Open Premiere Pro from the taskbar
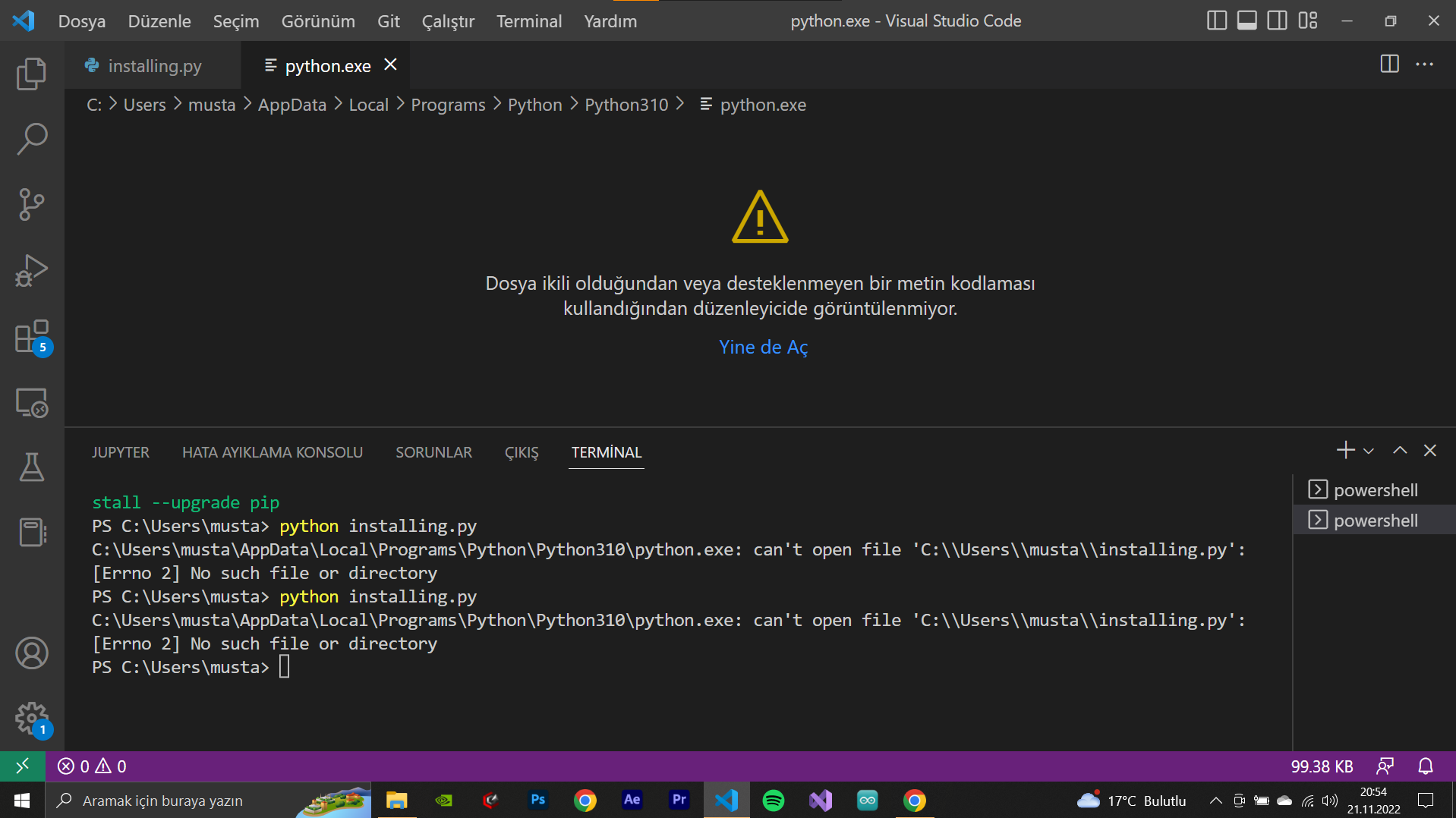Viewport: 1456px width, 818px height. (x=679, y=800)
